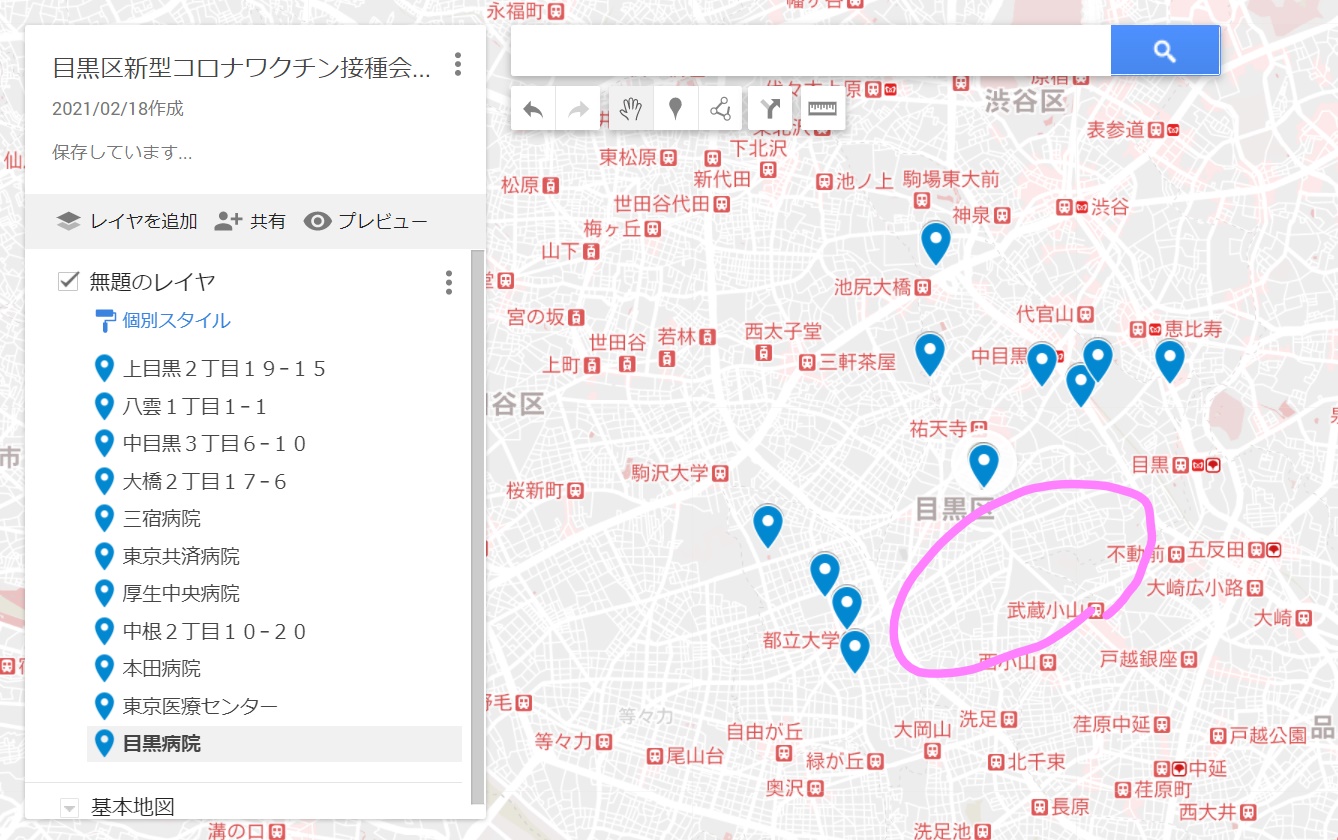Select the 大橋２丁目１７−６ list item

pyautogui.click(x=274, y=482)
